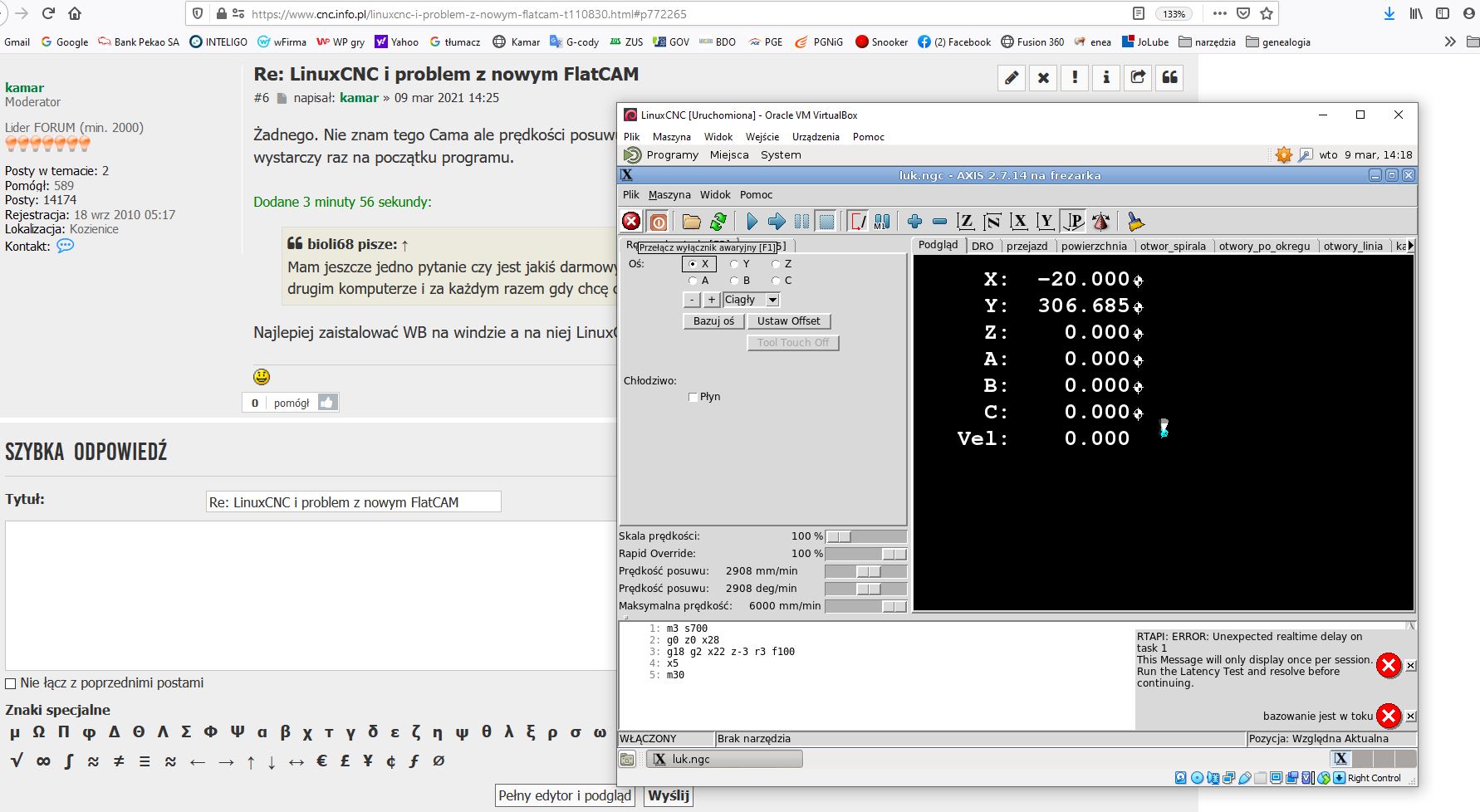
Task: Execute the next step with blue arrow icon
Action: [777, 222]
